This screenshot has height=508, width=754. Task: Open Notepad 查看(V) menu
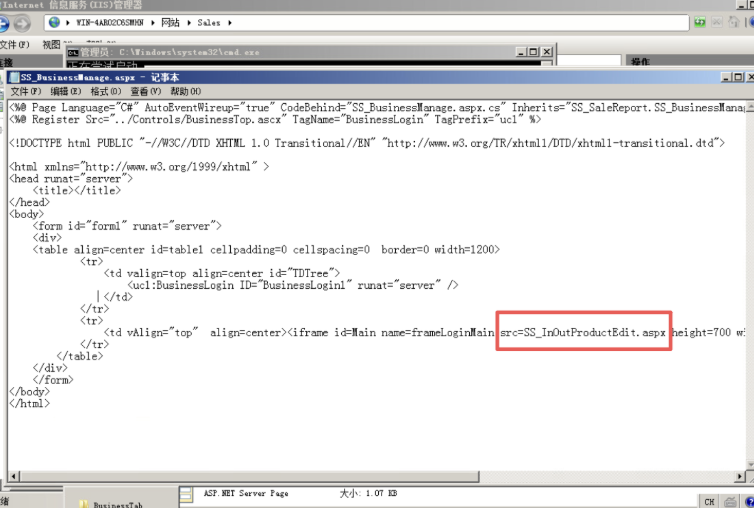click(146, 91)
